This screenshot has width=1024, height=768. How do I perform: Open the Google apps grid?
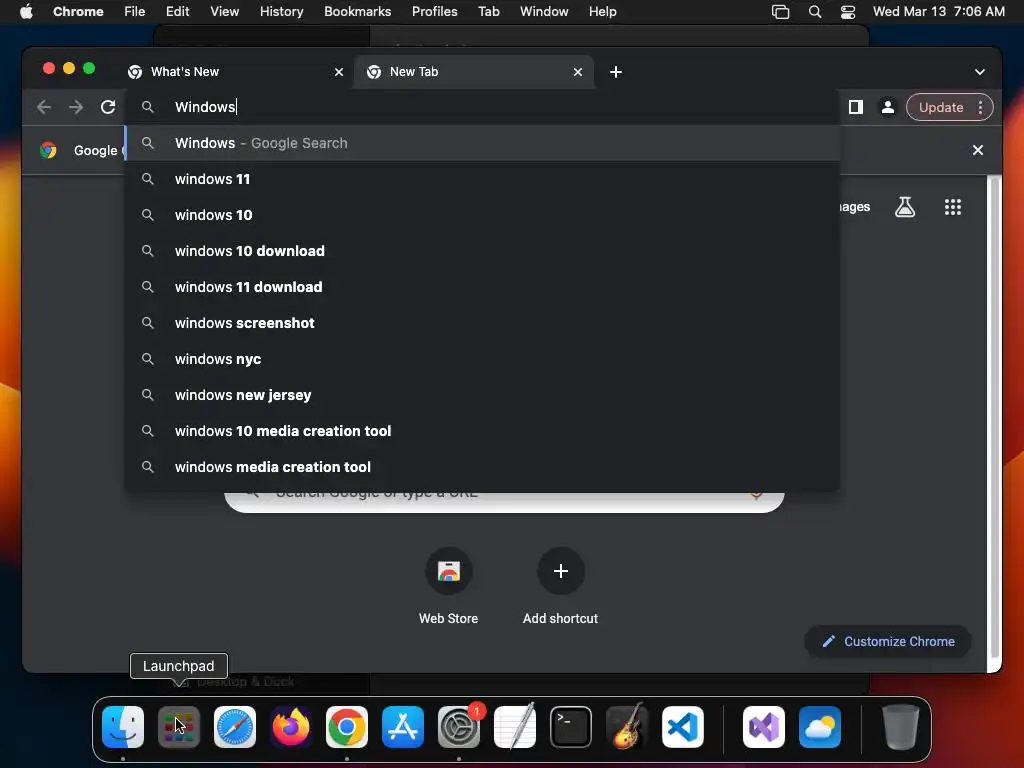(953, 207)
